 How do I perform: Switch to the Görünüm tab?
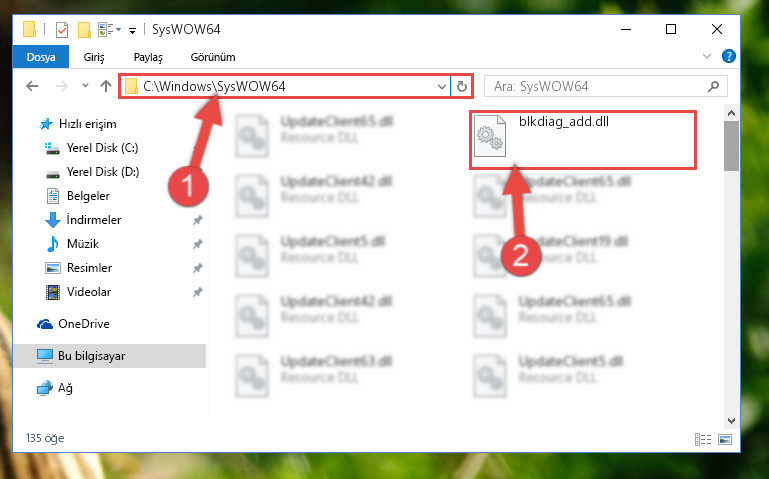click(213, 57)
